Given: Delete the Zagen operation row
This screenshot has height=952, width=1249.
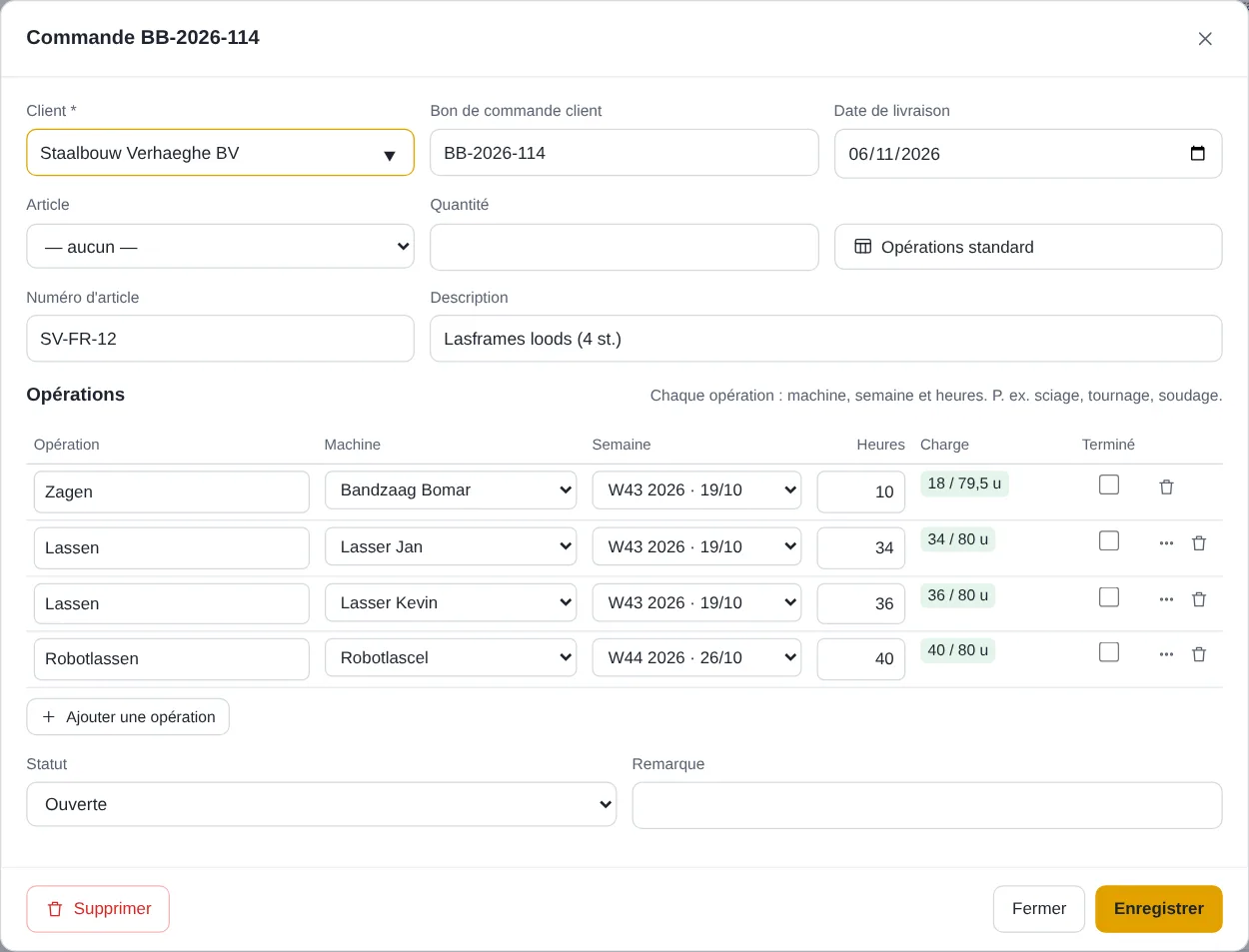Looking at the screenshot, I should pos(1166,487).
